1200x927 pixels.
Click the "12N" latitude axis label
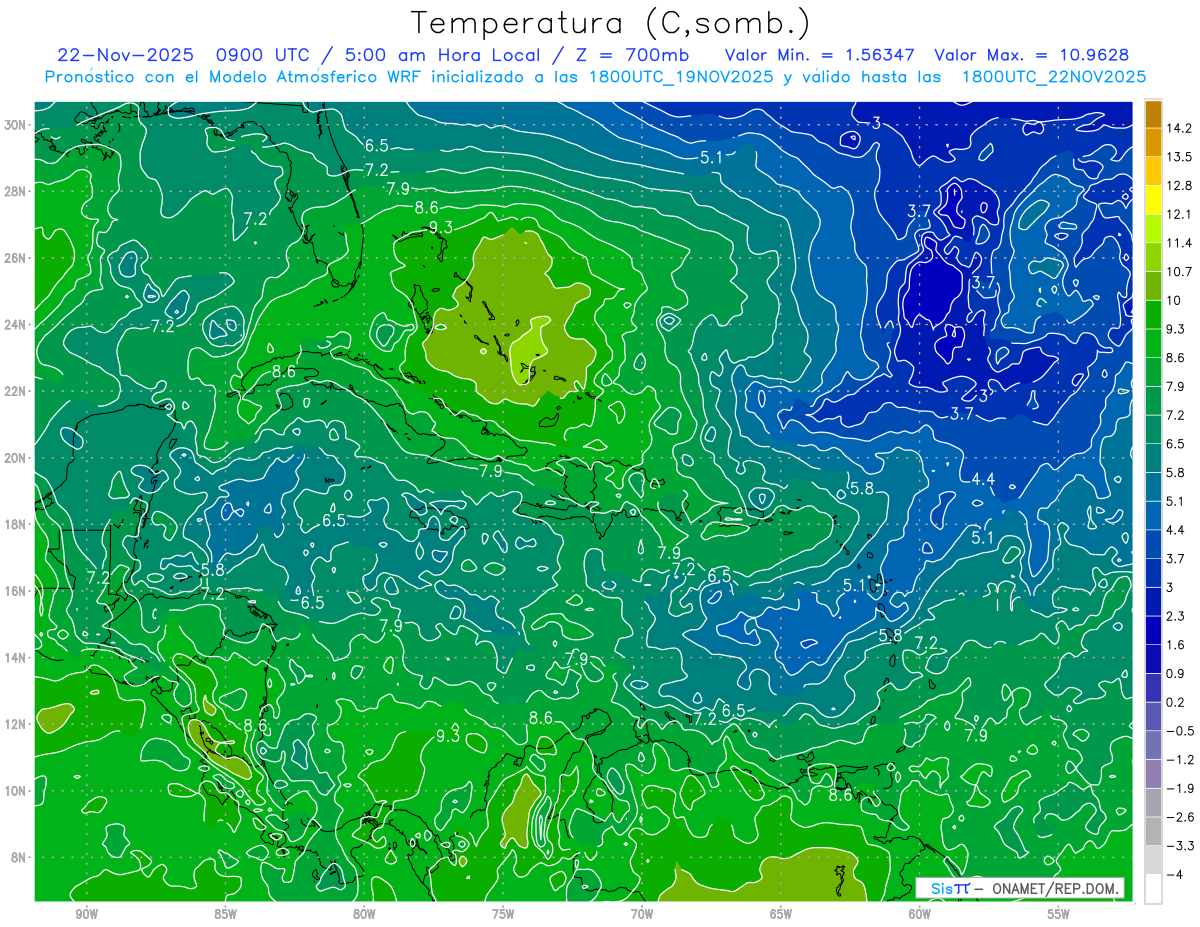17,724
